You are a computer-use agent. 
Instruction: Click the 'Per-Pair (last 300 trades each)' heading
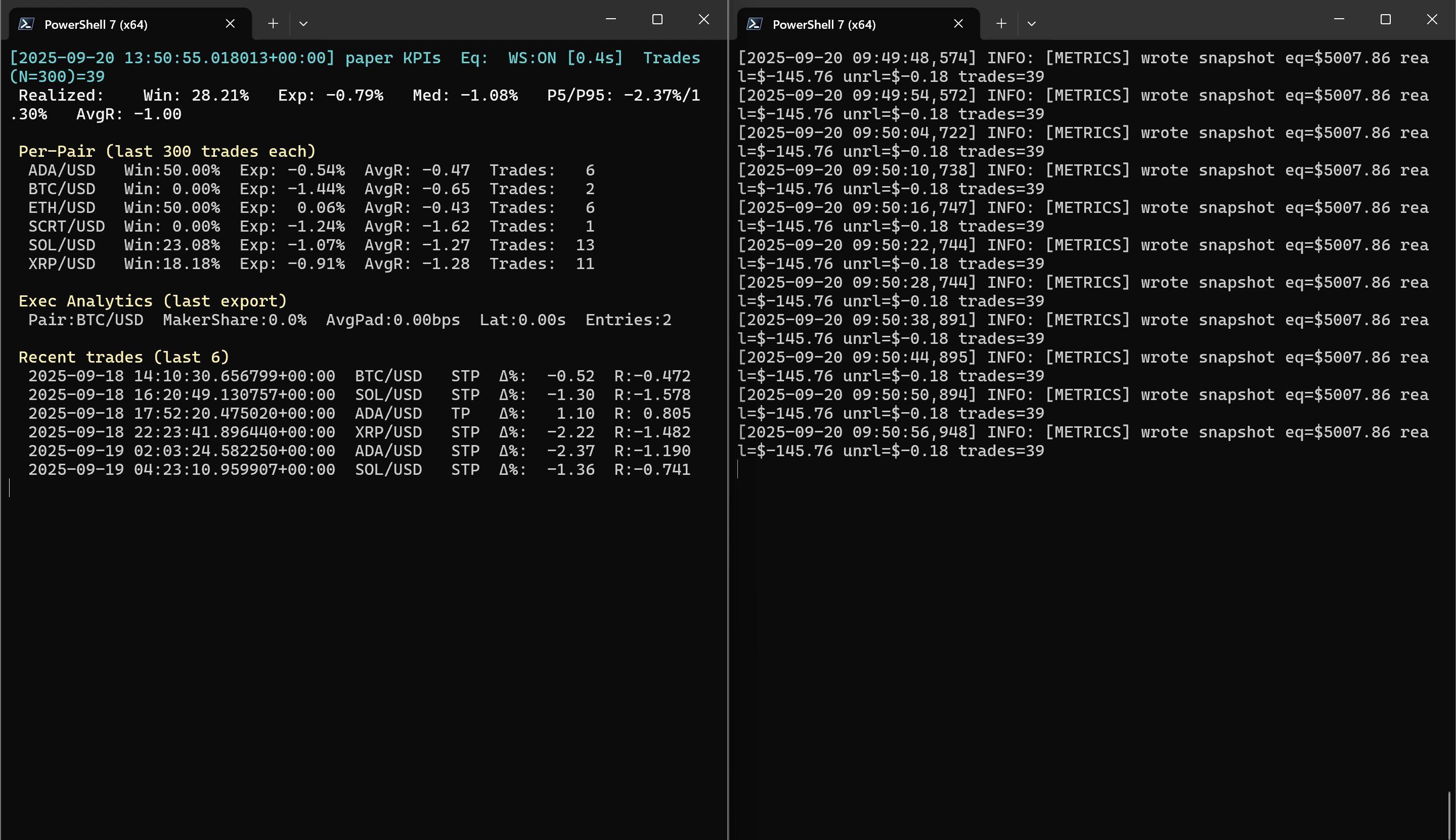(x=167, y=151)
